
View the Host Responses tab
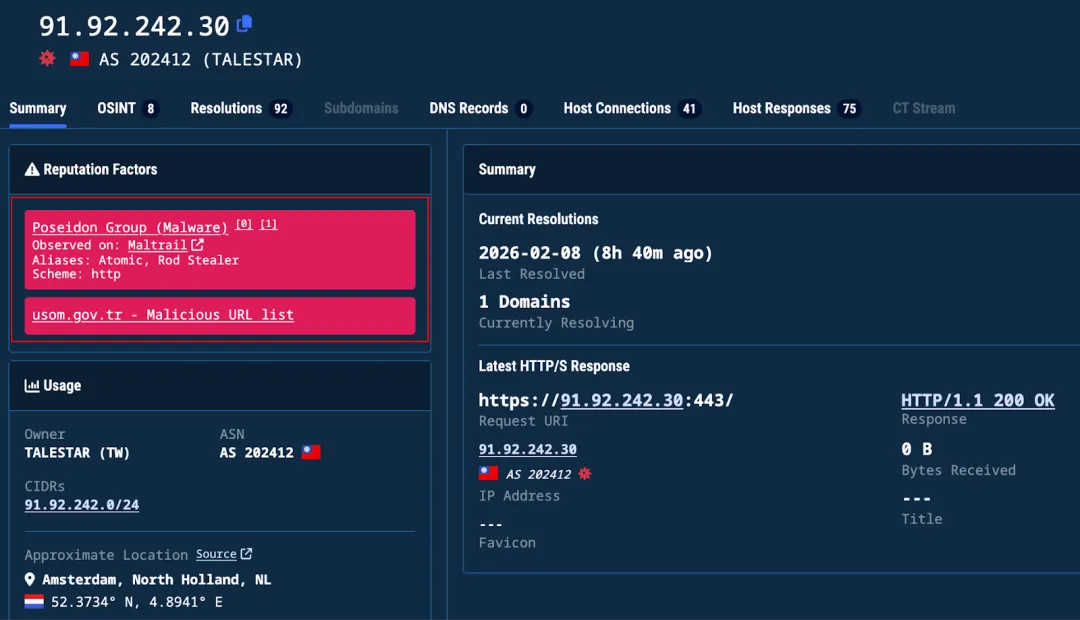click(782, 108)
